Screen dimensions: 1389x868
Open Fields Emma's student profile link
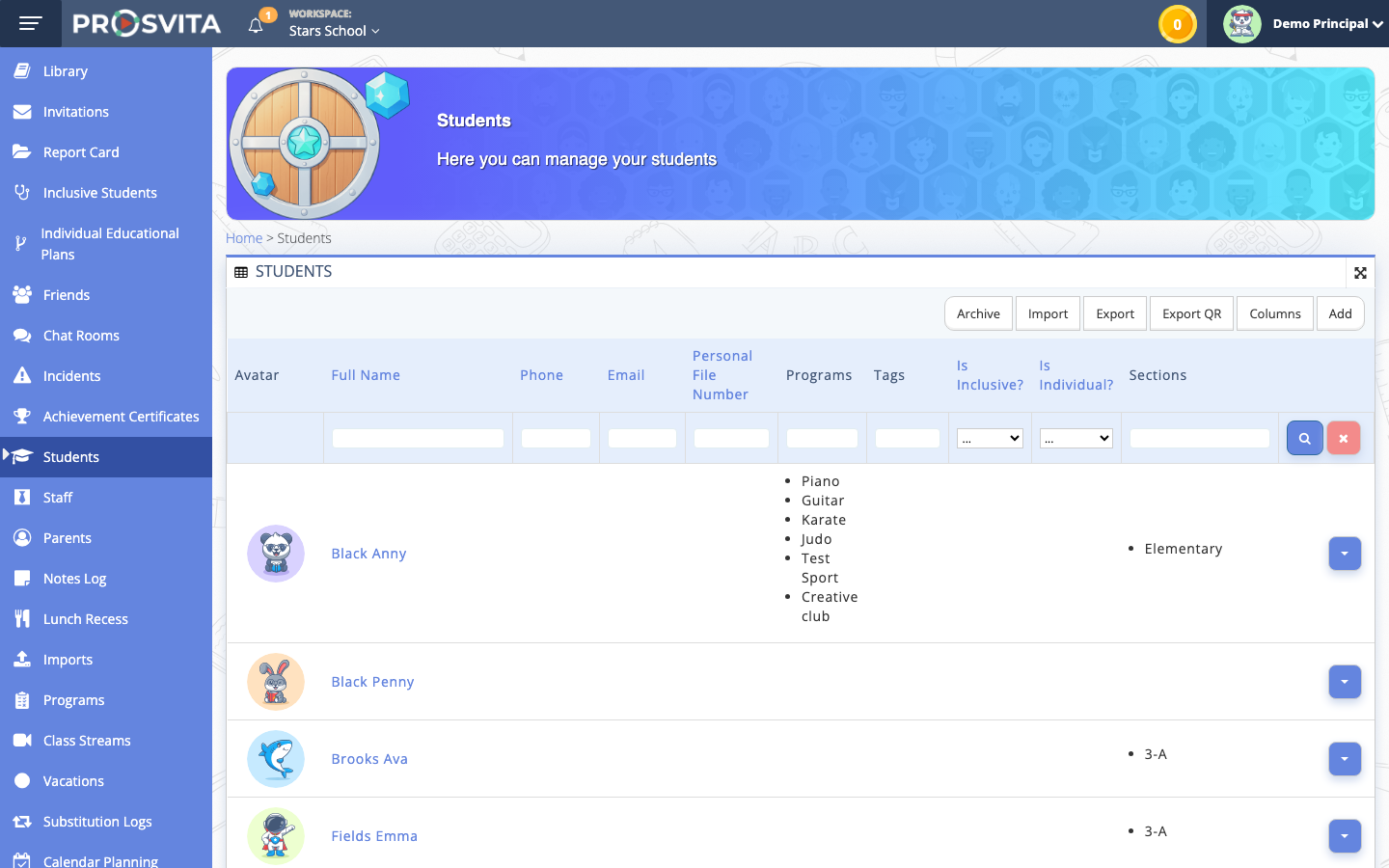point(374,836)
